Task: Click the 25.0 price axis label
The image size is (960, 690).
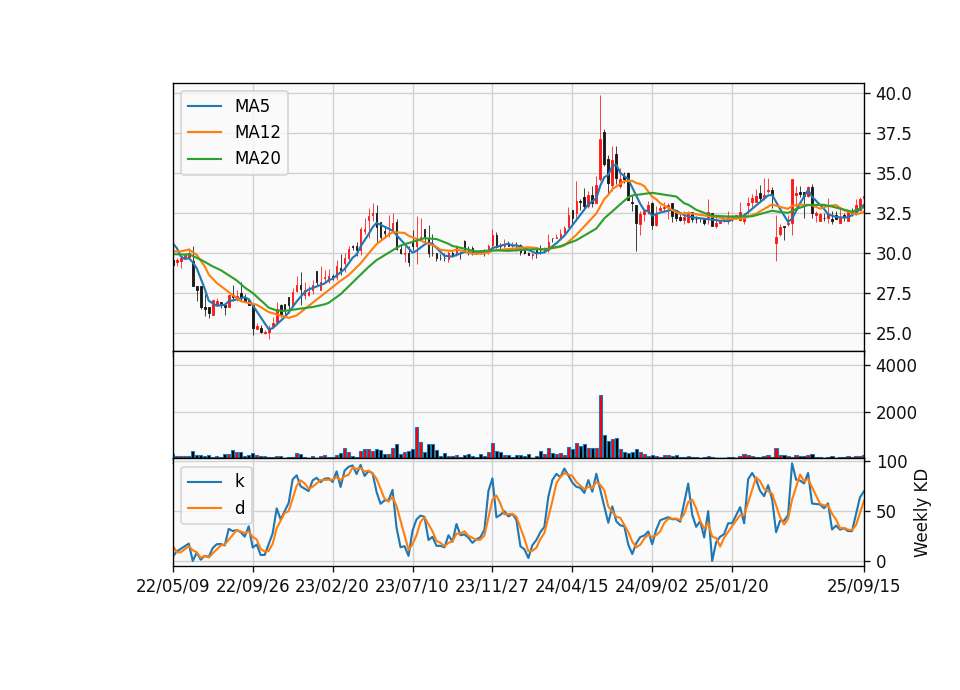Action: [893, 334]
